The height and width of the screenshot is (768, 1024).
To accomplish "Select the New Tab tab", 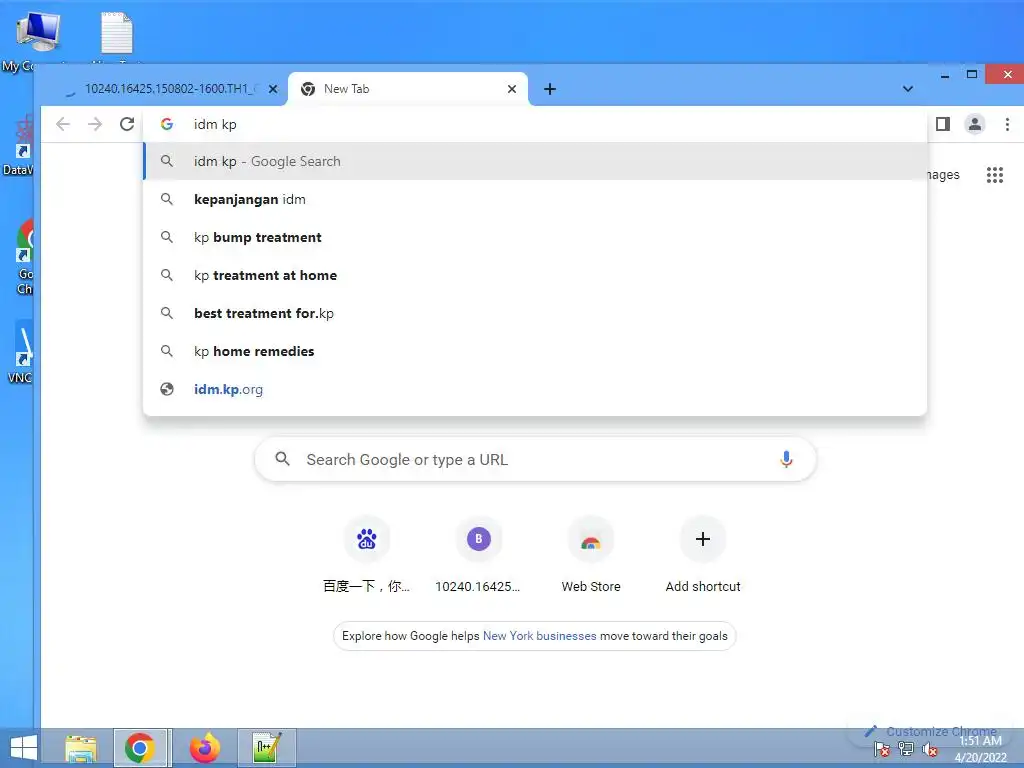I will coord(408,89).
